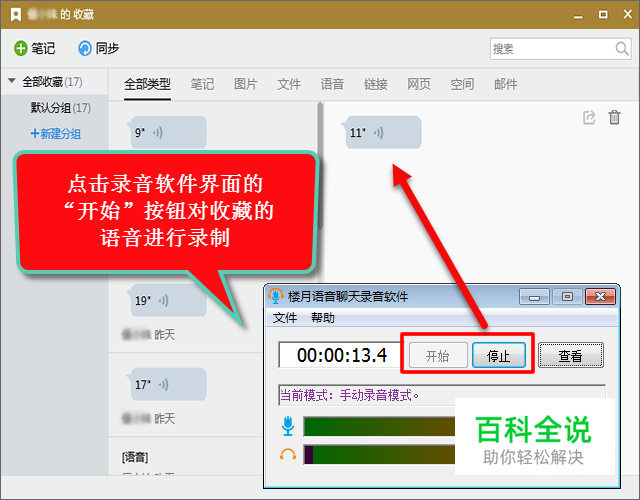Viewport: 640px width, 500px height.
Task: Switch to the 语音 tab
Action: click(332, 84)
